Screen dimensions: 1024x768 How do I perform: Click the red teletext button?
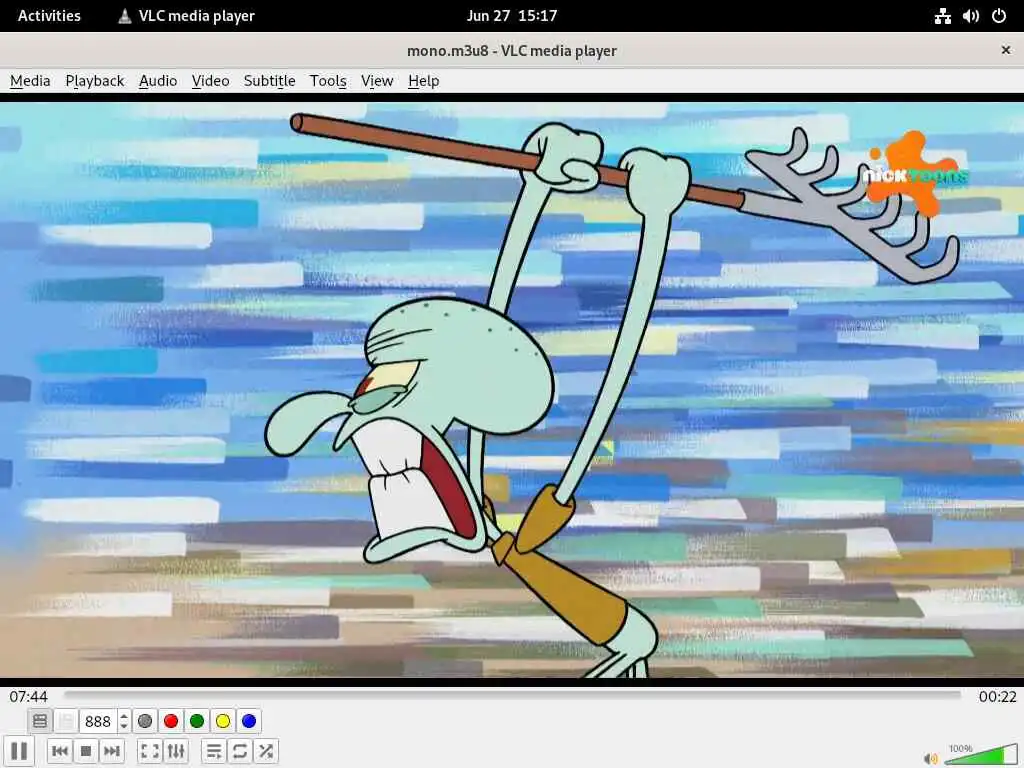coord(171,721)
